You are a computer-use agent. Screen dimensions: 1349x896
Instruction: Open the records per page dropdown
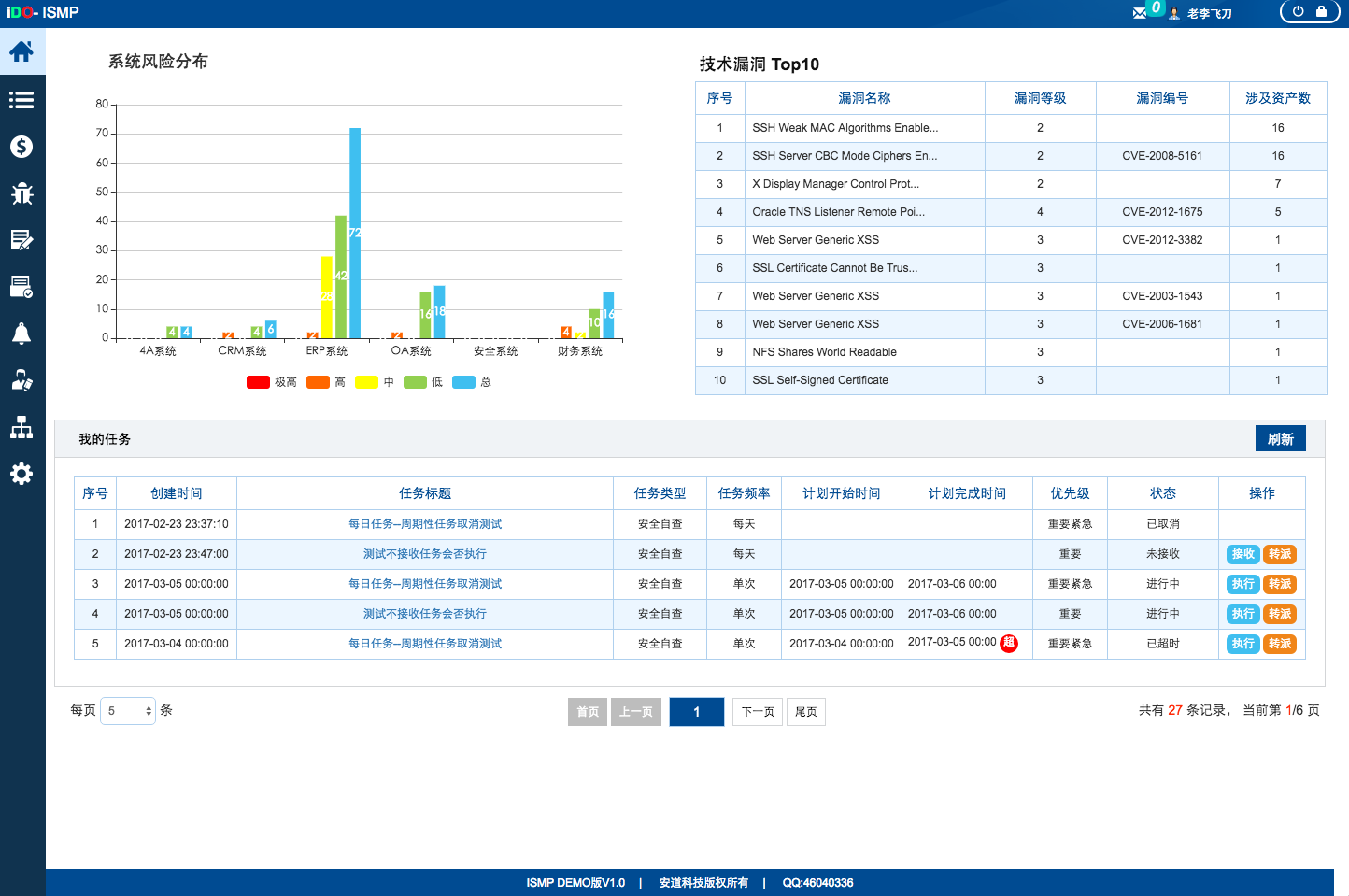pyautogui.click(x=128, y=711)
